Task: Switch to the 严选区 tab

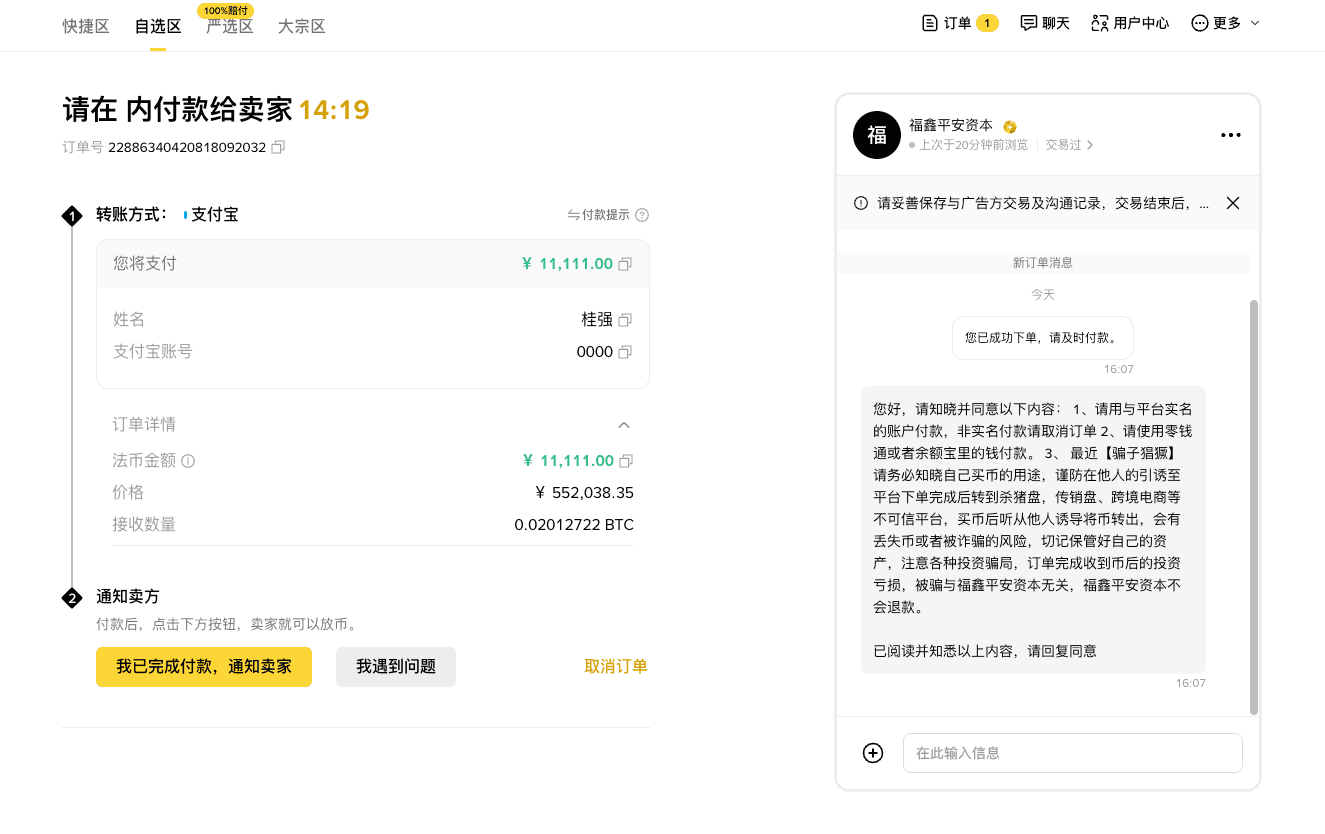Action: [230, 27]
